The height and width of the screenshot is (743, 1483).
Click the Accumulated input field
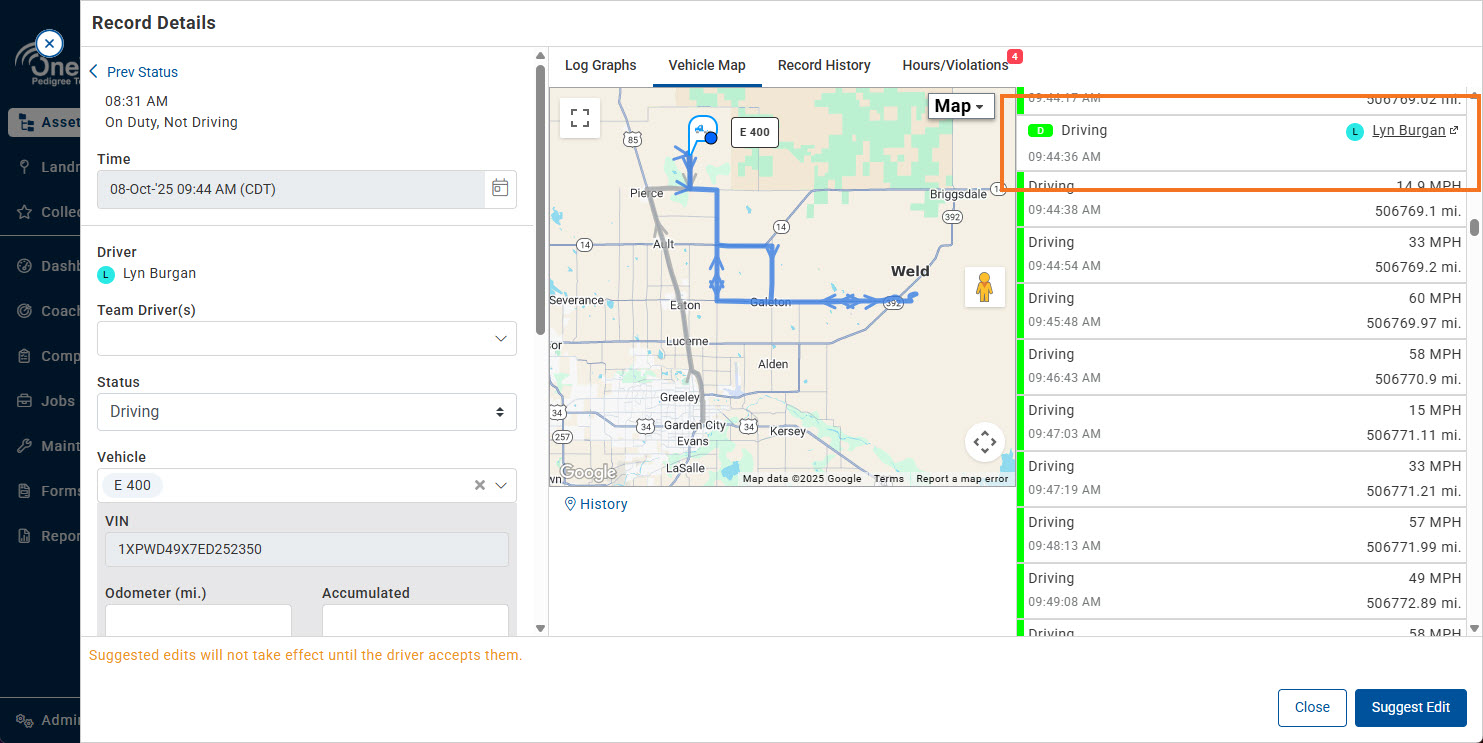(x=415, y=620)
